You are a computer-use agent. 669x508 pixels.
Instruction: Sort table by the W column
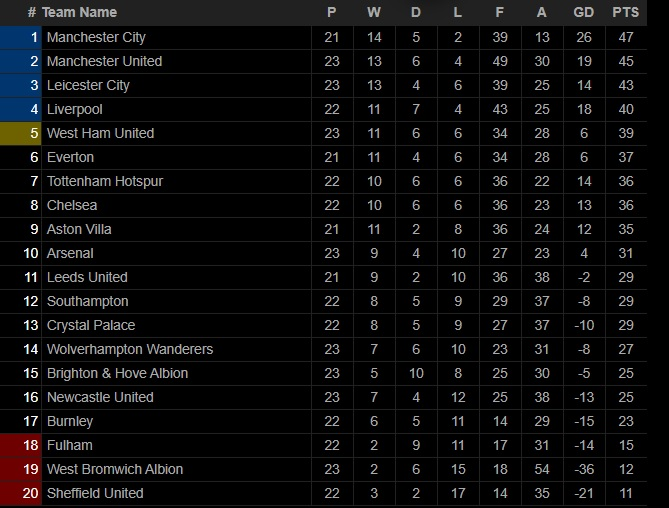pyautogui.click(x=374, y=12)
